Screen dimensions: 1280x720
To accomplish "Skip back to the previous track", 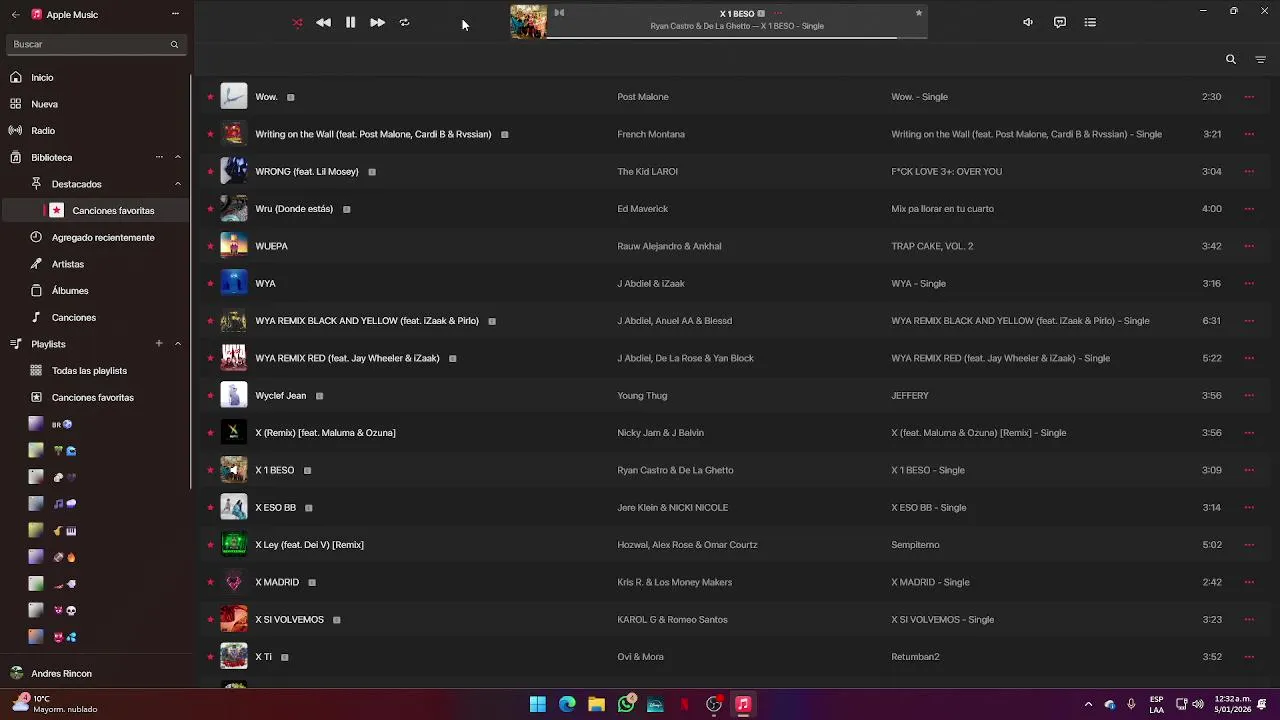I will (x=323, y=22).
